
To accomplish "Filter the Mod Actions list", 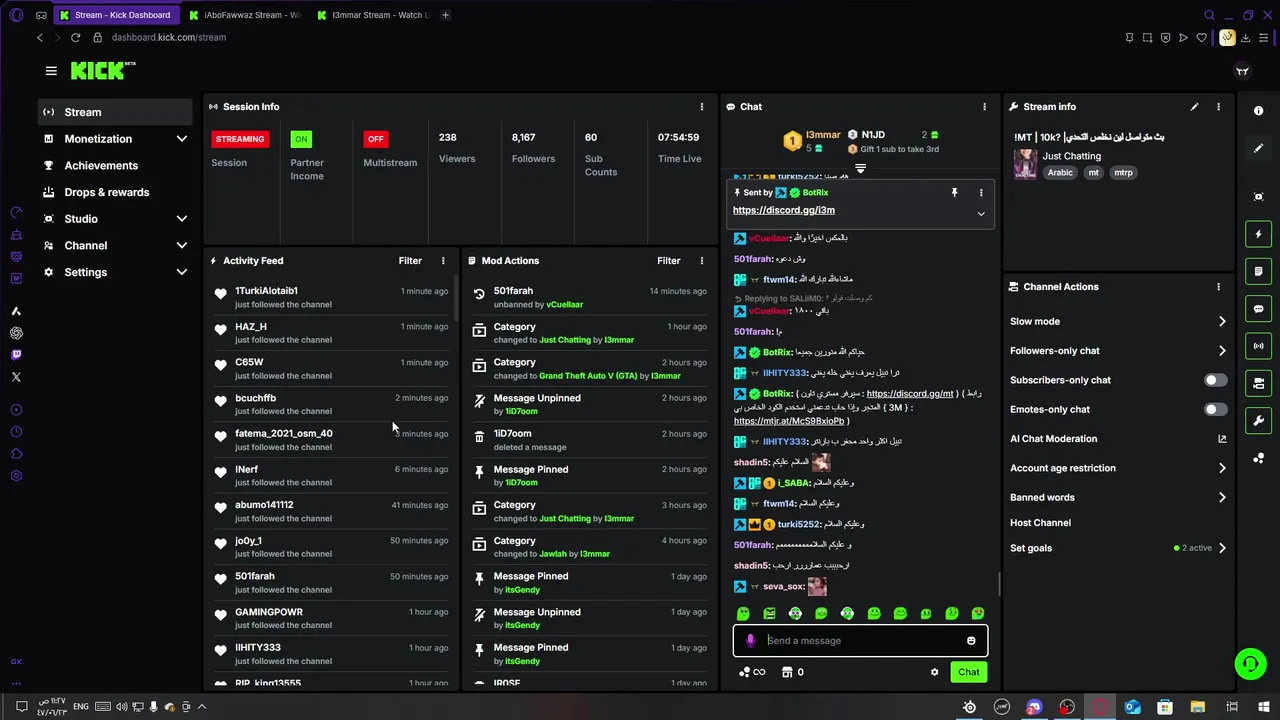I will pyautogui.click(x=669, y=261).
